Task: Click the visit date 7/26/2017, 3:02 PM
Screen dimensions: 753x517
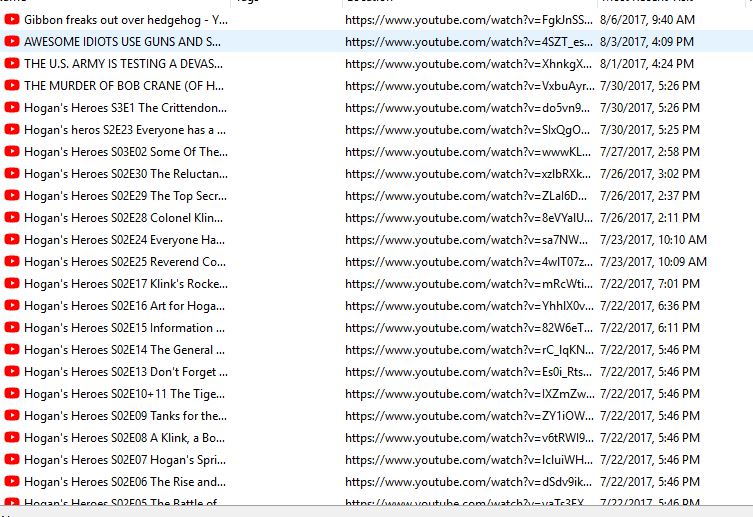Action: (x=650, y=174)
